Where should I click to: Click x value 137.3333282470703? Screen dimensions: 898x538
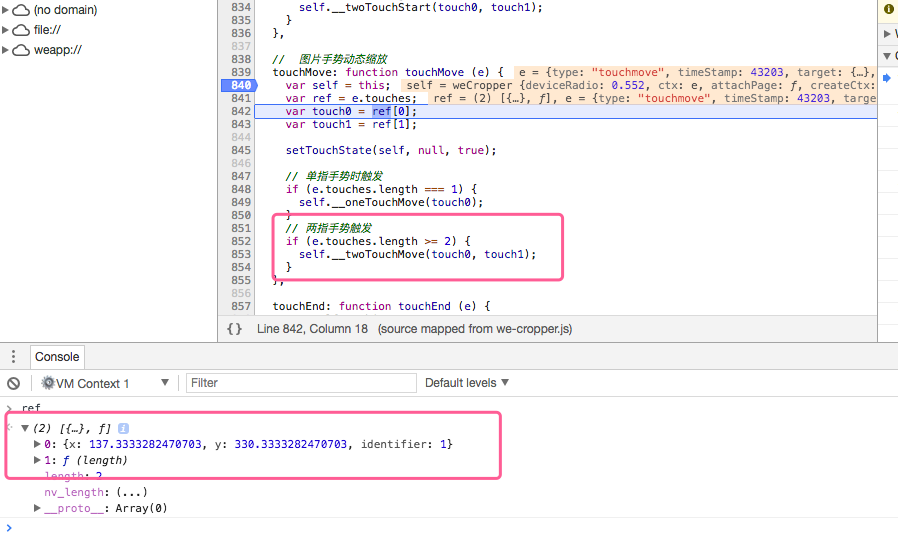point(145,444)
